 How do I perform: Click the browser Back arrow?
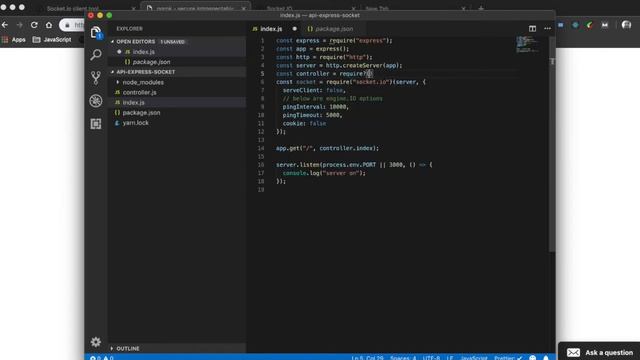pos(5,25)
